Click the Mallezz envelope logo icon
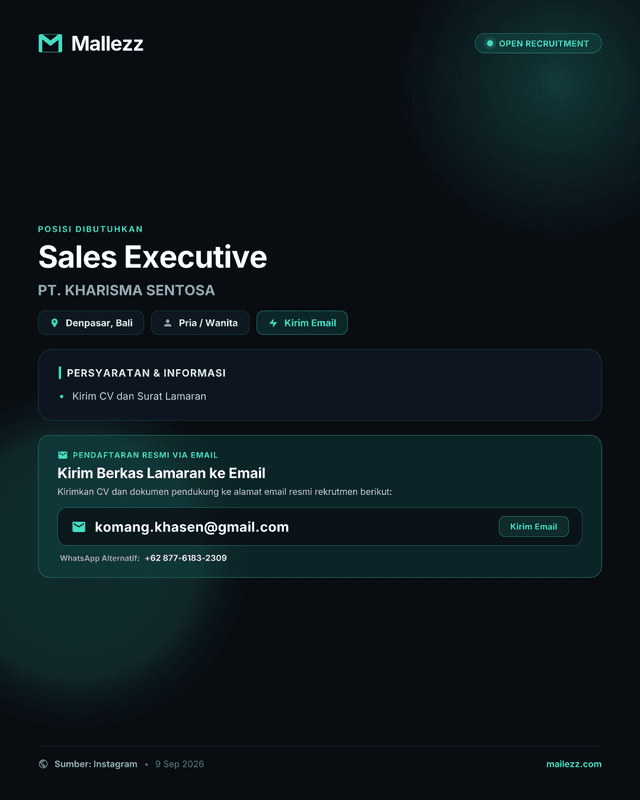This screenshot has width=640, height=800. click(50, 43)
